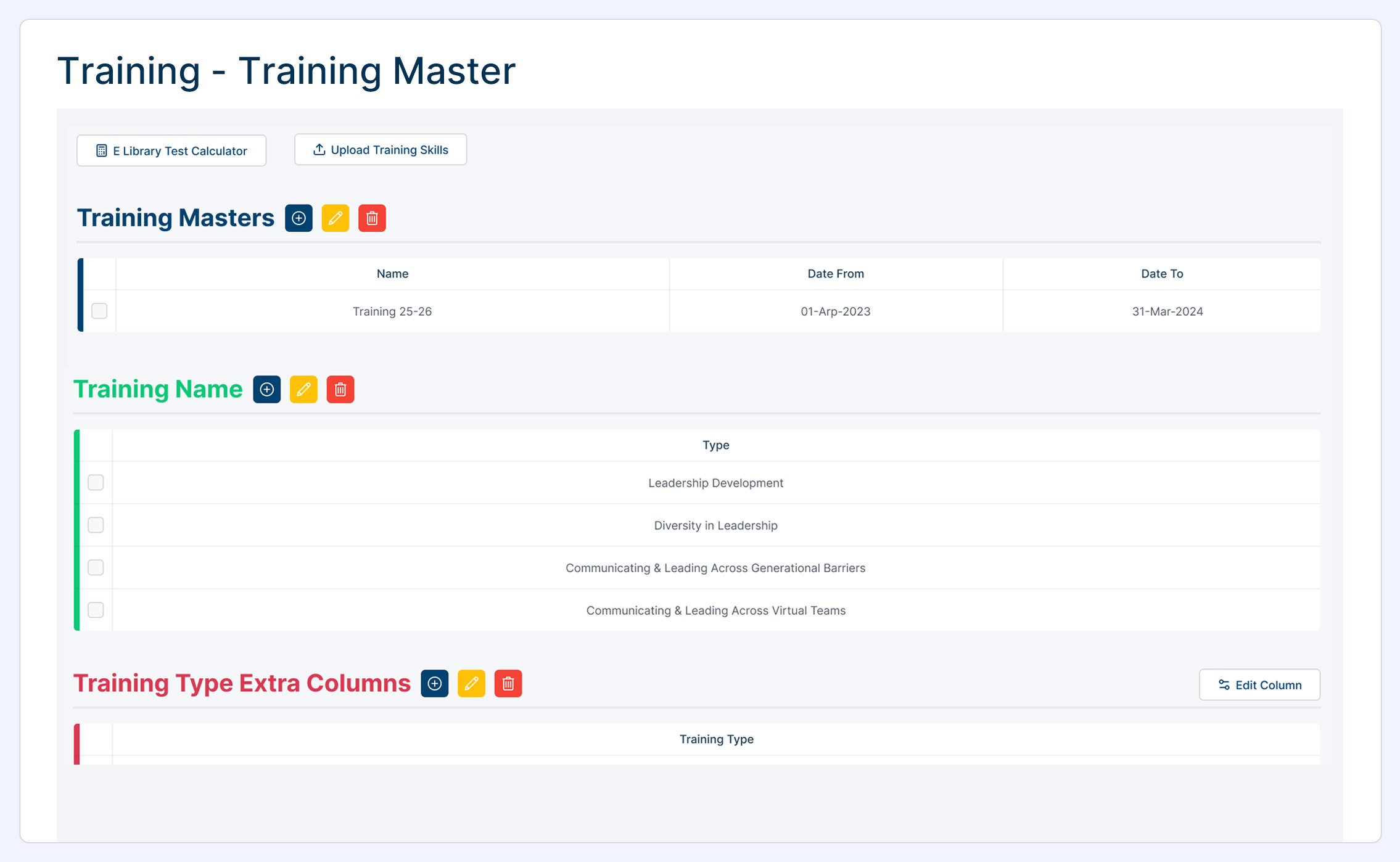Open the Edit Column settings
Viewport: 1400px width, 862px height.
(1259, 685)
